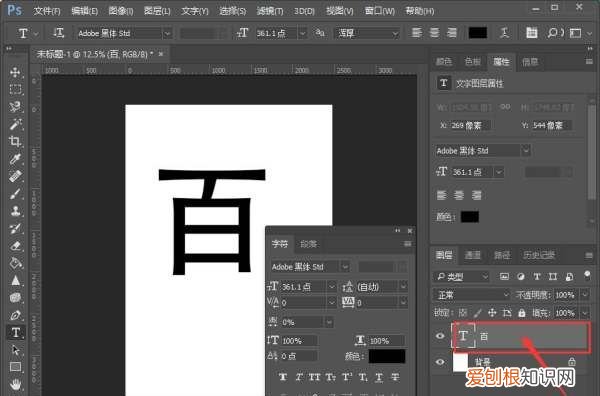Hide the 百 text layer

coord(440,336)
